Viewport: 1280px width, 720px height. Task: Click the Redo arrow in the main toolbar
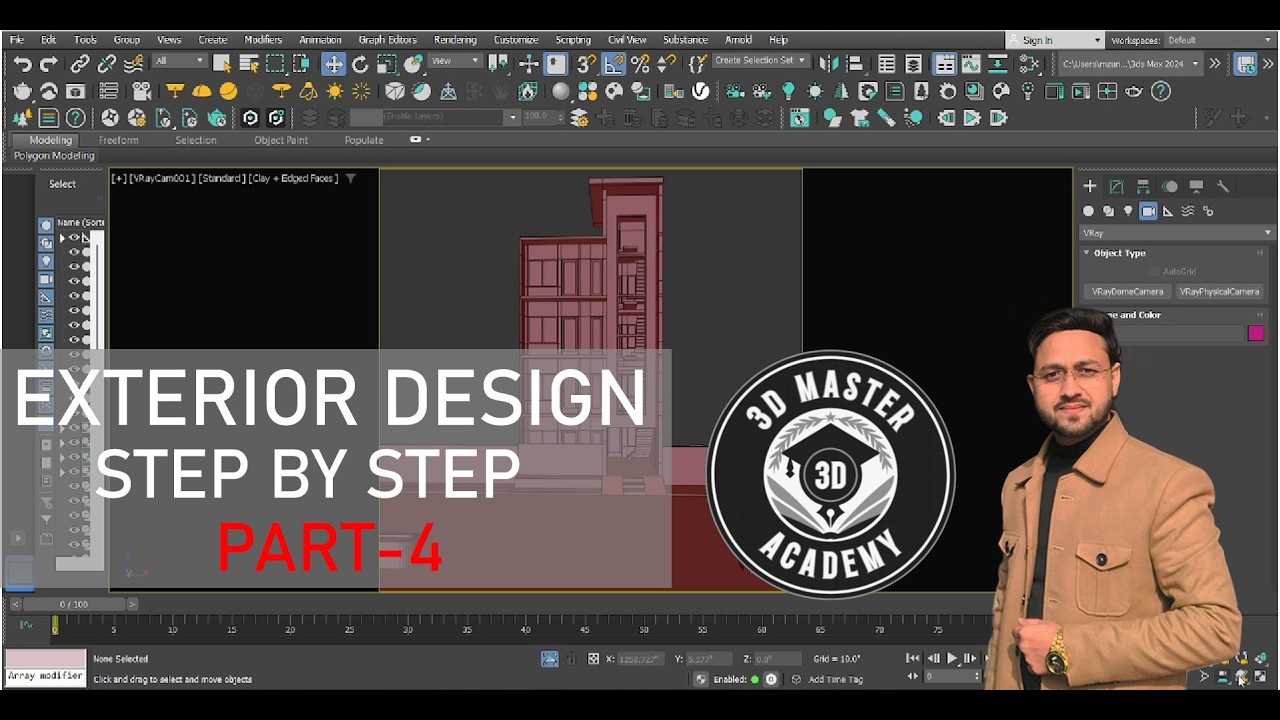tap(48, 64)
